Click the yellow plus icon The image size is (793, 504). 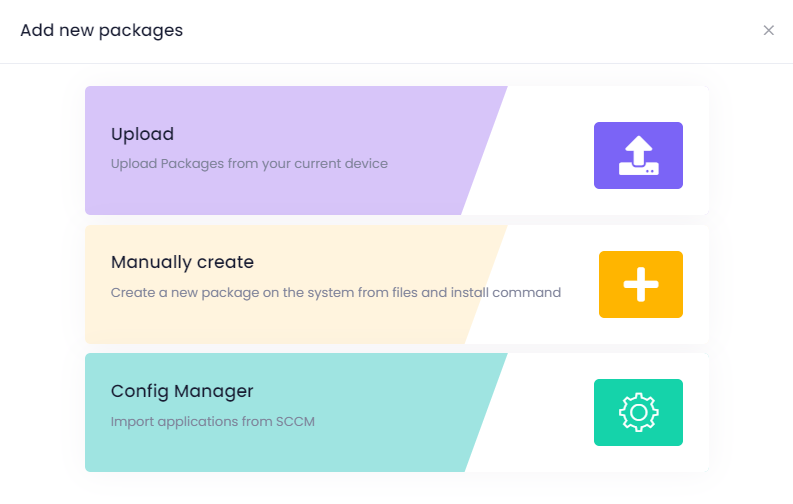(x=640, y=284)
